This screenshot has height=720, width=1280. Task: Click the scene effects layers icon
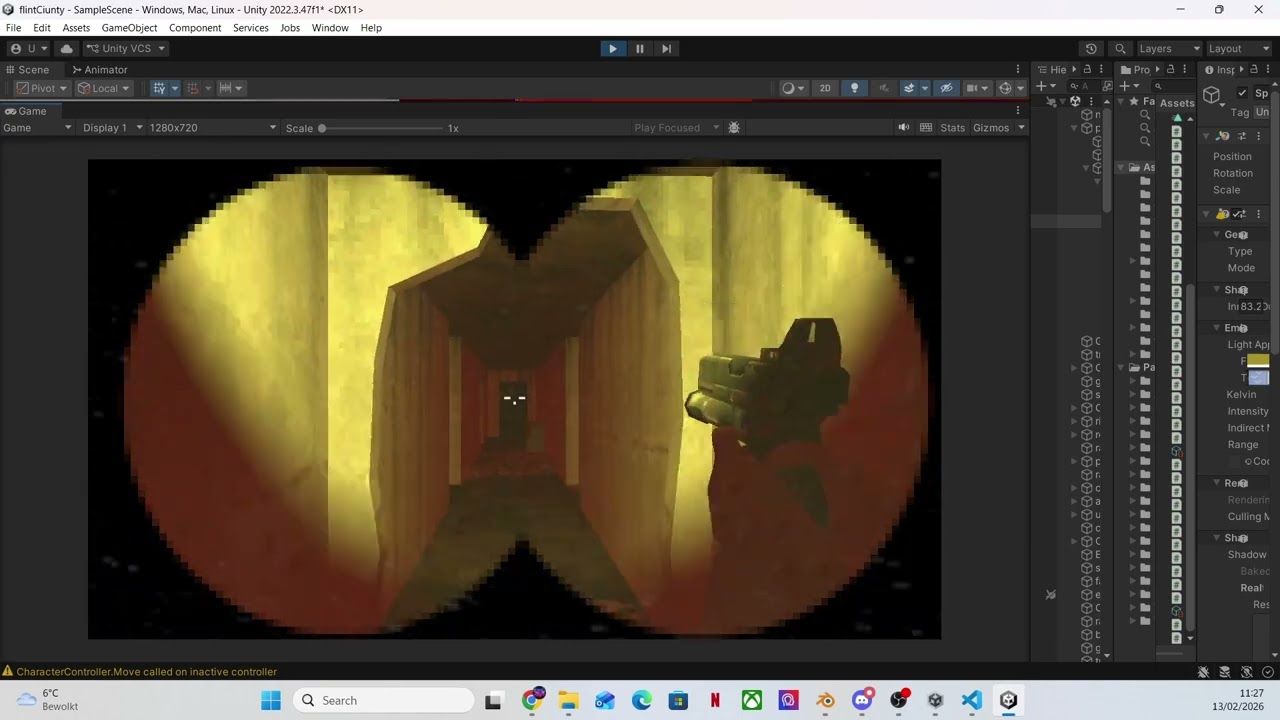tap(909, 88)
